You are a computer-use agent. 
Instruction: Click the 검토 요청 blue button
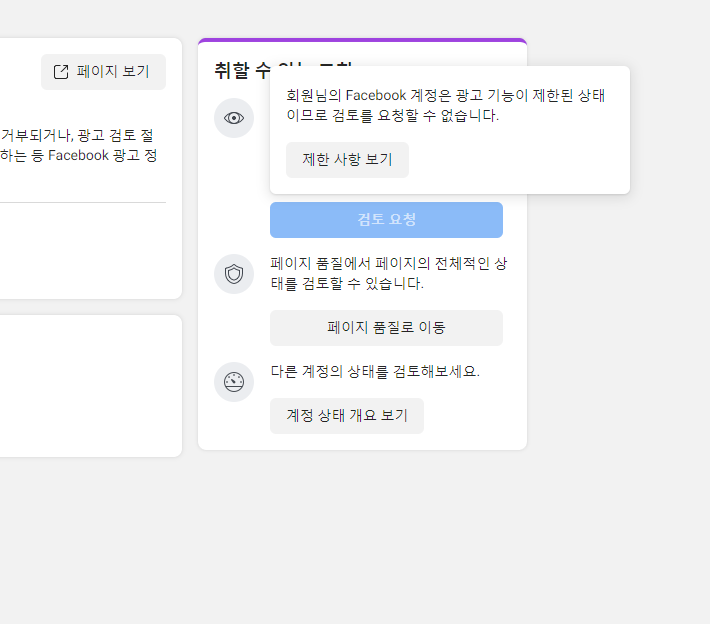coord(386,220)
